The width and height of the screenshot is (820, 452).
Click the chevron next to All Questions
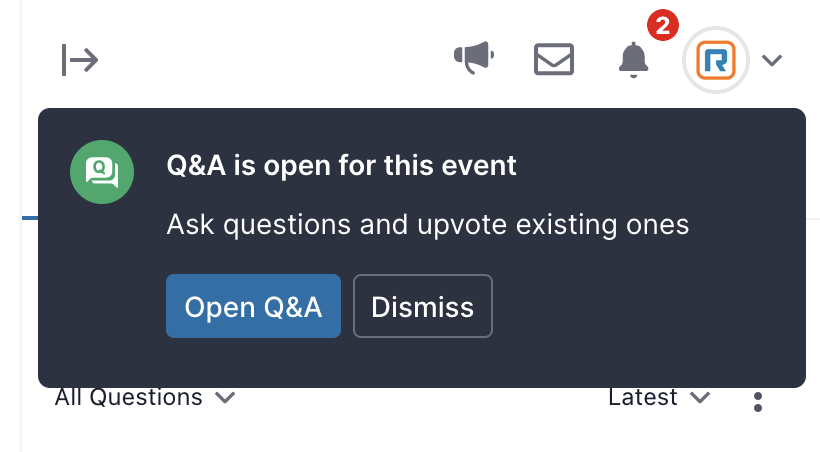225,398
